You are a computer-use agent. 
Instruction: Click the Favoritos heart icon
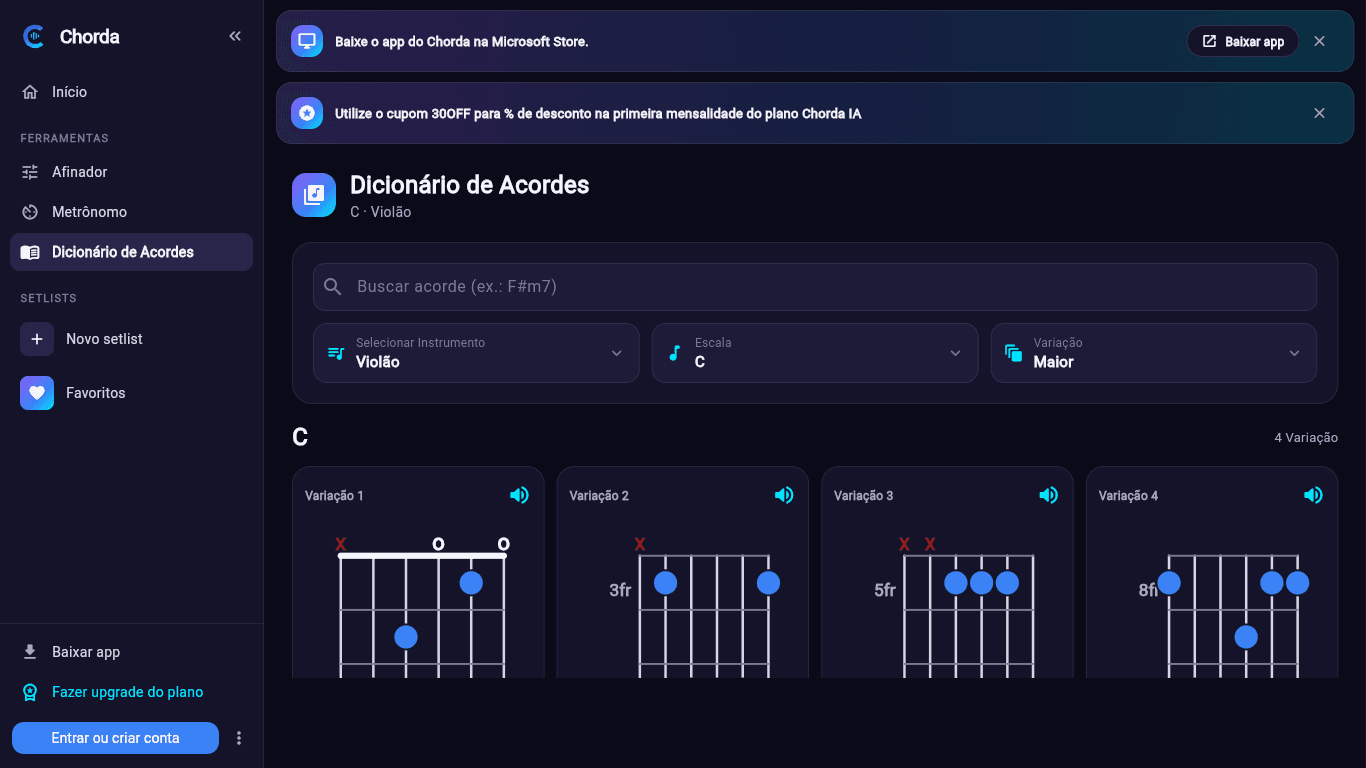[37, 393]
